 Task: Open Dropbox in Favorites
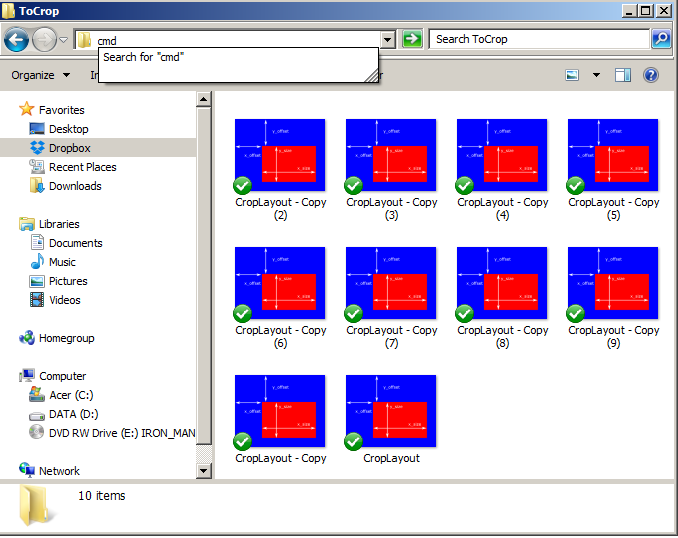[x=69, y=148]
